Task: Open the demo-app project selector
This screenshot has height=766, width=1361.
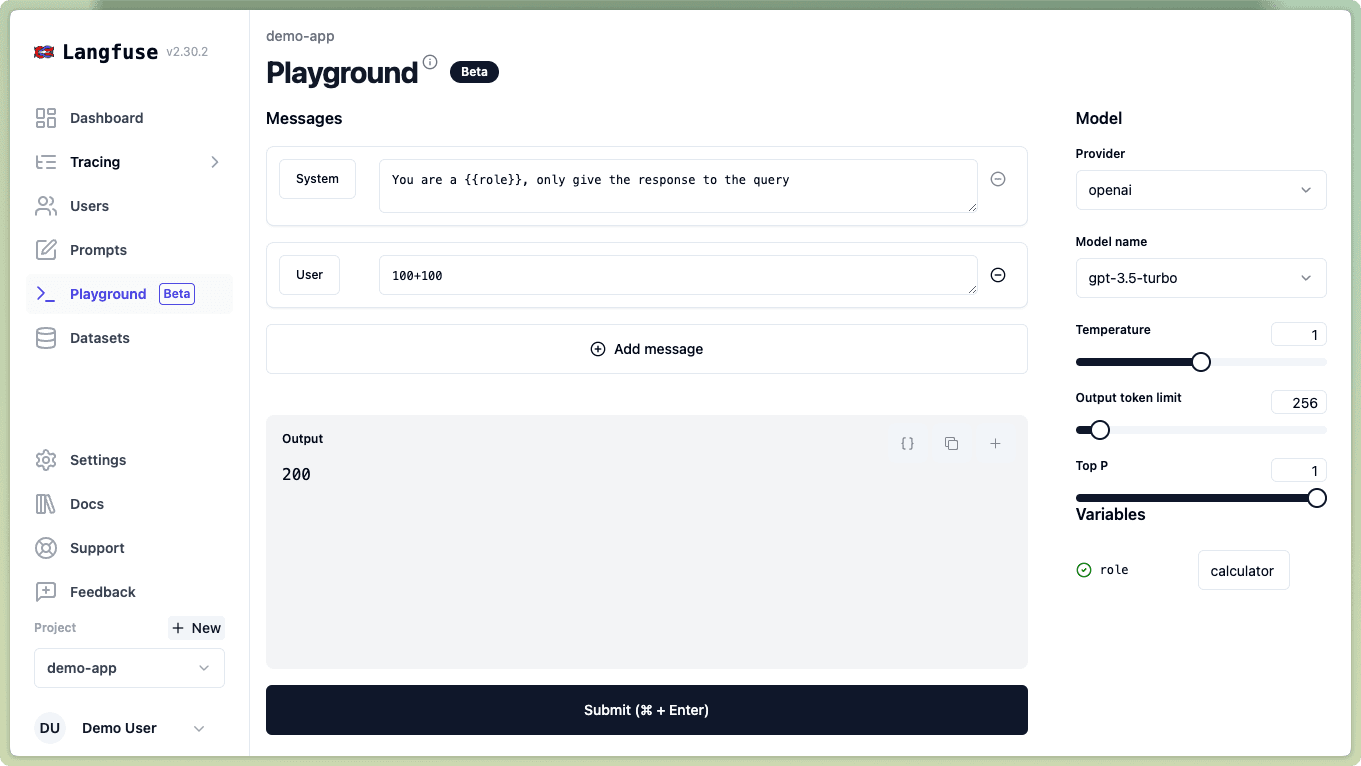Action: tap(129, 667)
